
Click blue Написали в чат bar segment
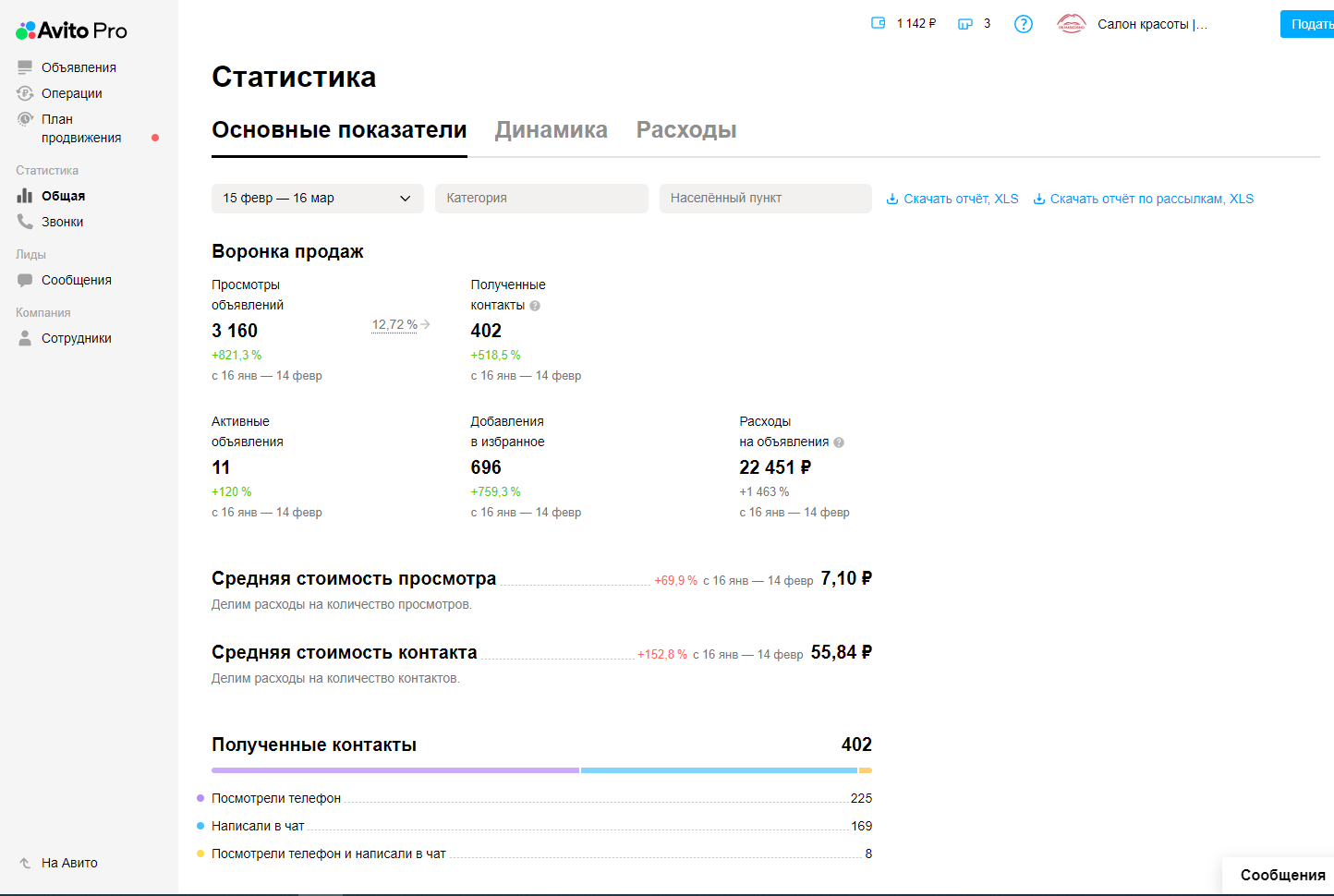tap(719, 769)
